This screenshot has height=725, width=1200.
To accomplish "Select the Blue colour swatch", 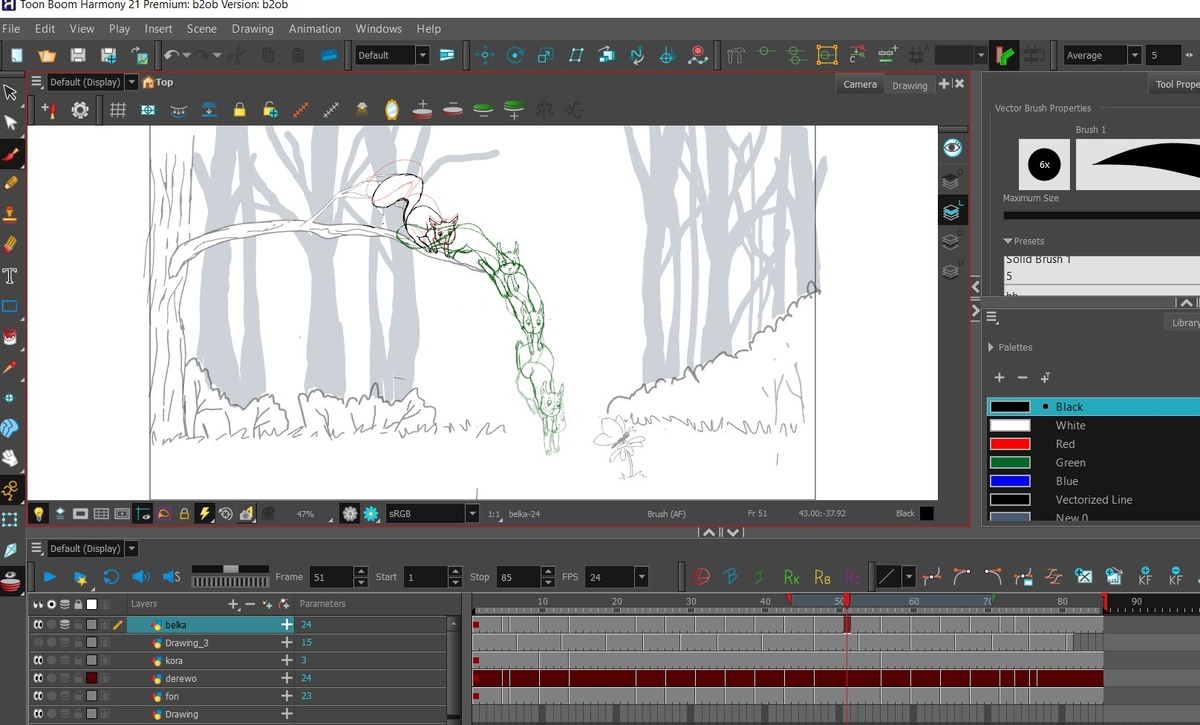I will point(1010,481).
